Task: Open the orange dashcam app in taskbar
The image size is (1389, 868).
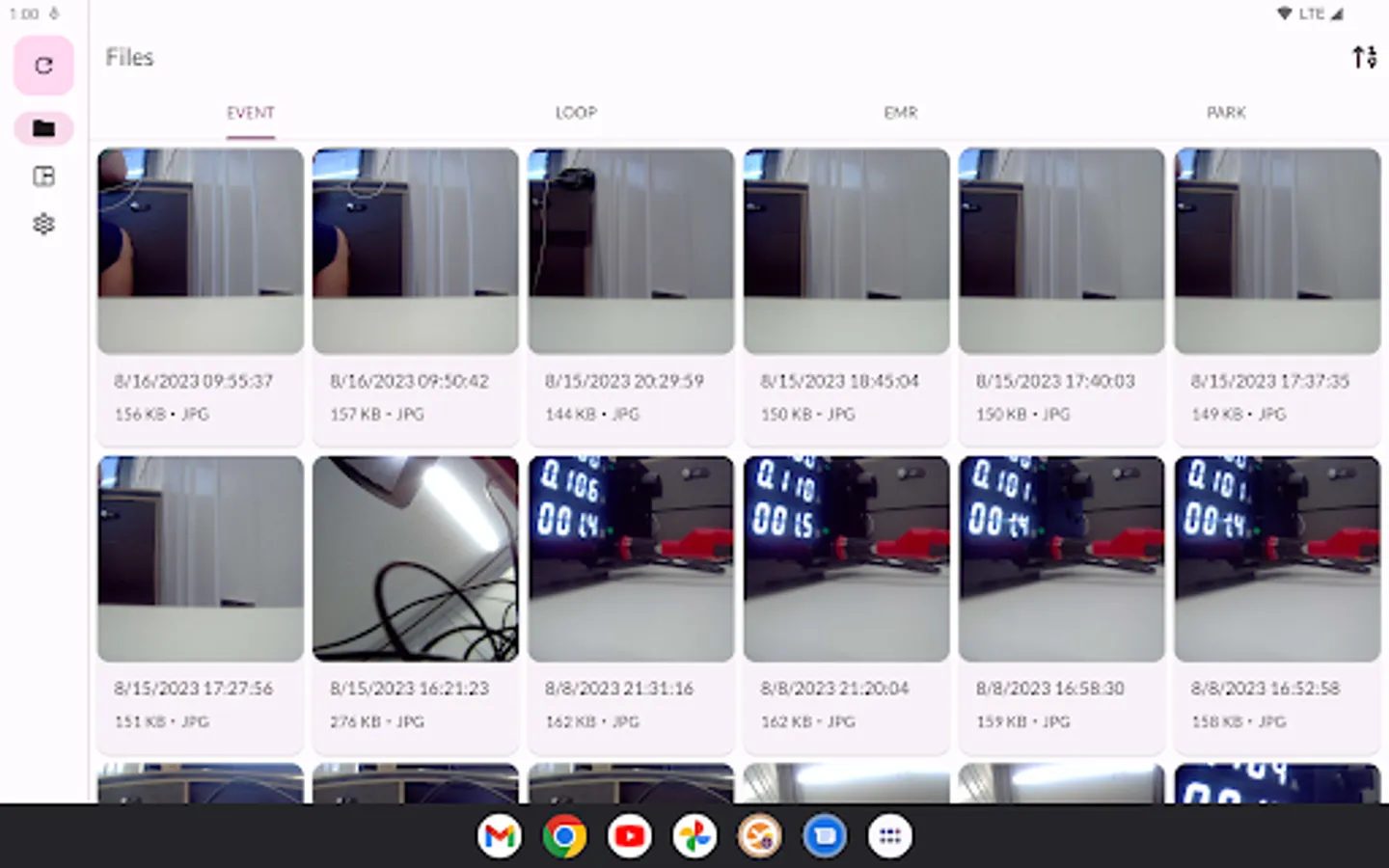Action: [760, 836]
